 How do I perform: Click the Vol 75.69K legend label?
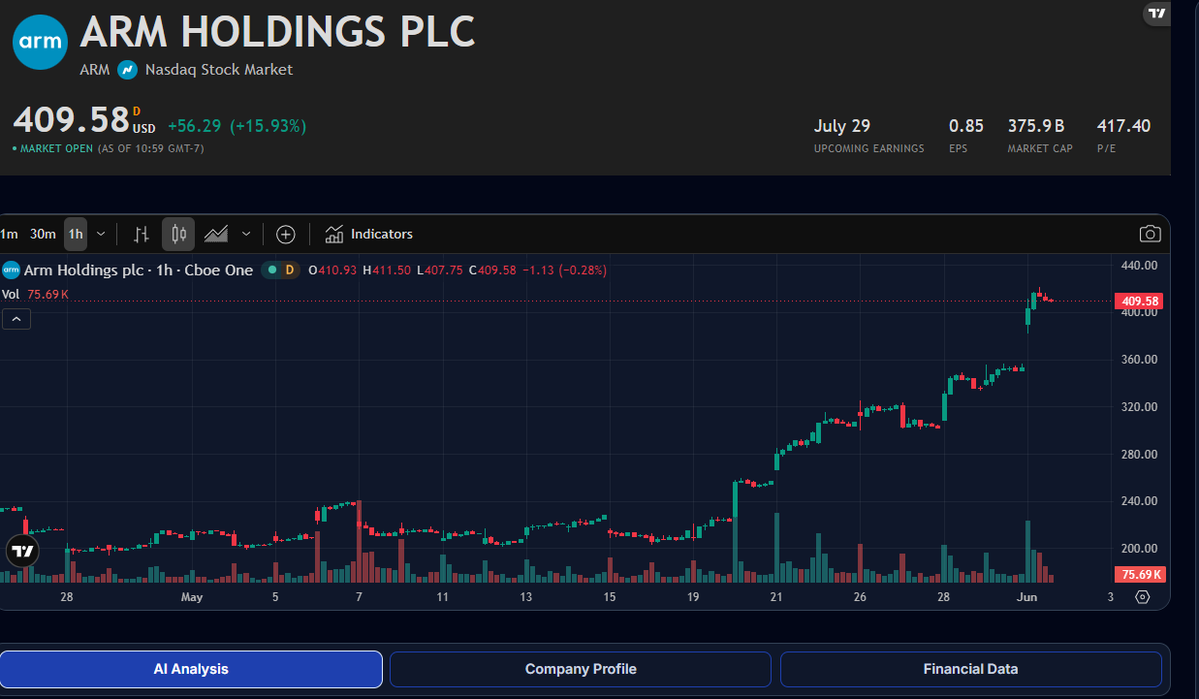(35, 294)
